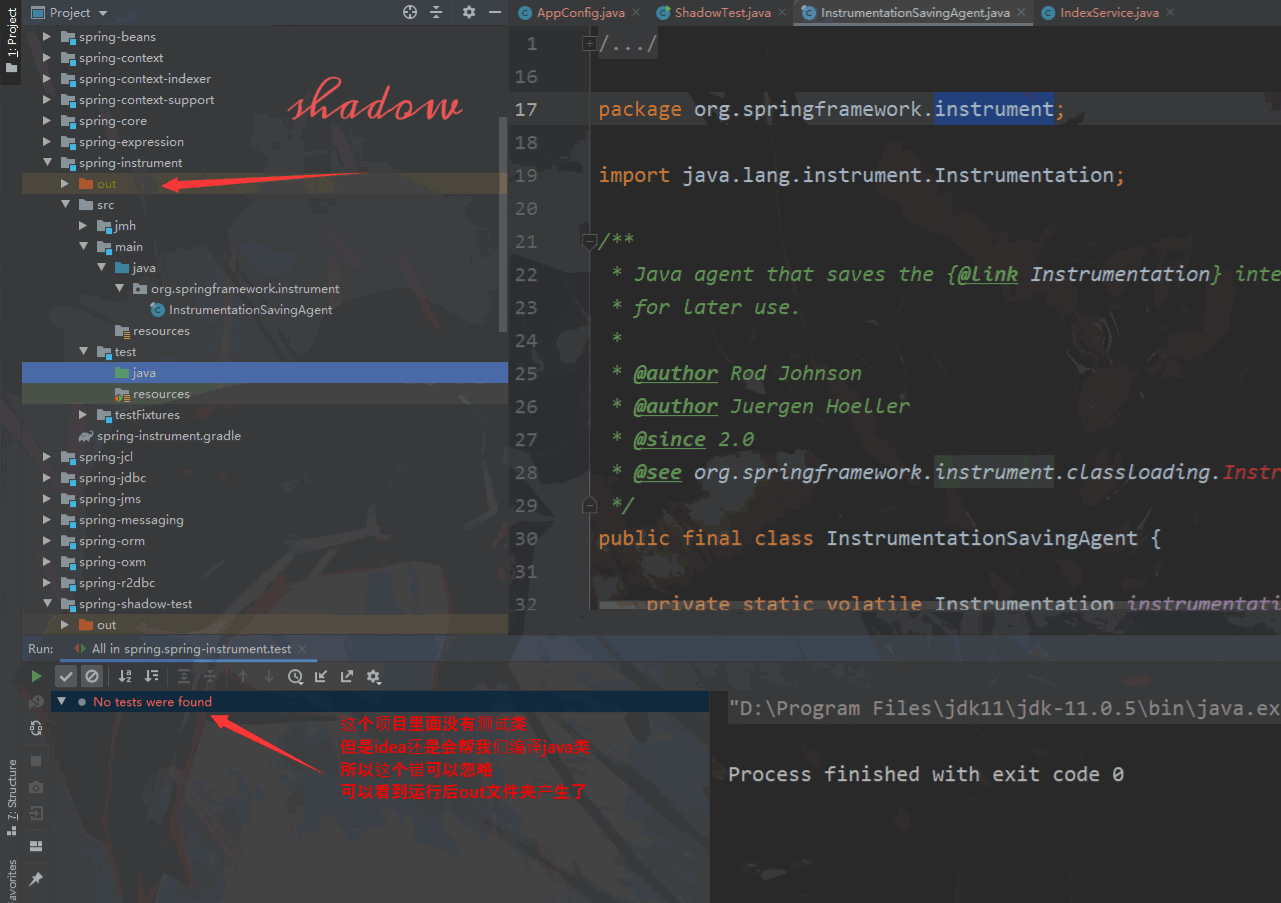1281x903 pixels.
Task: Open Run toolbar settings gear
Action: tap(373, 677)
